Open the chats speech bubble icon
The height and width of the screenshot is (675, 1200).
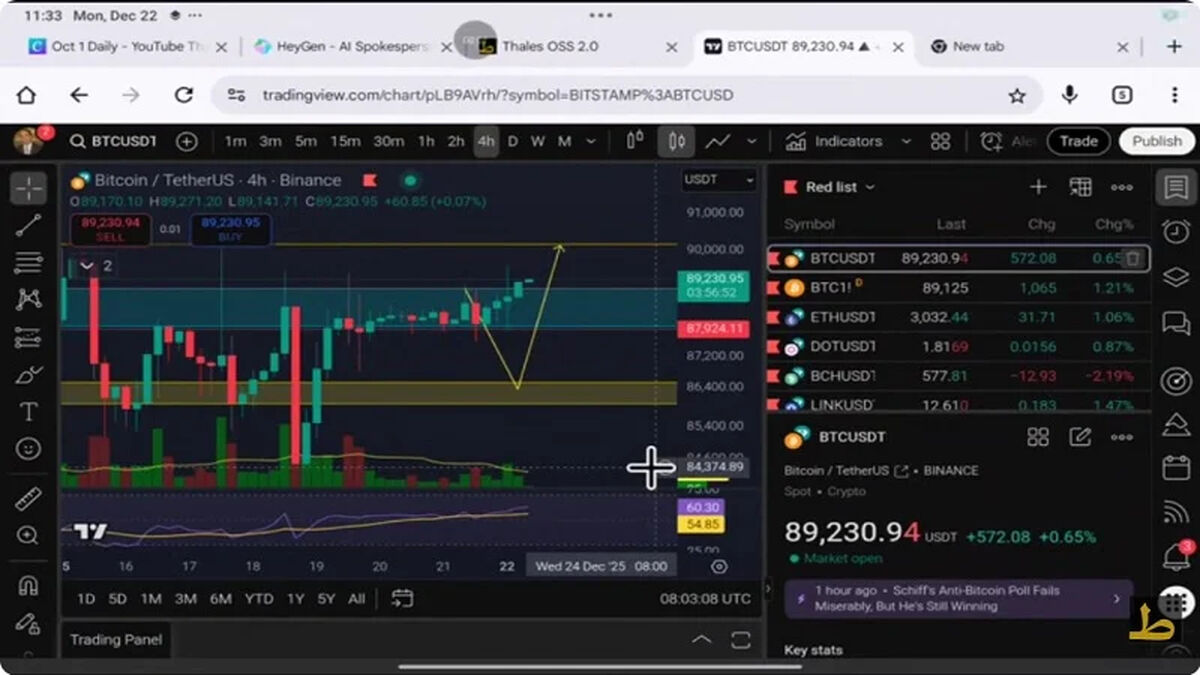[x=1176, y=324]
